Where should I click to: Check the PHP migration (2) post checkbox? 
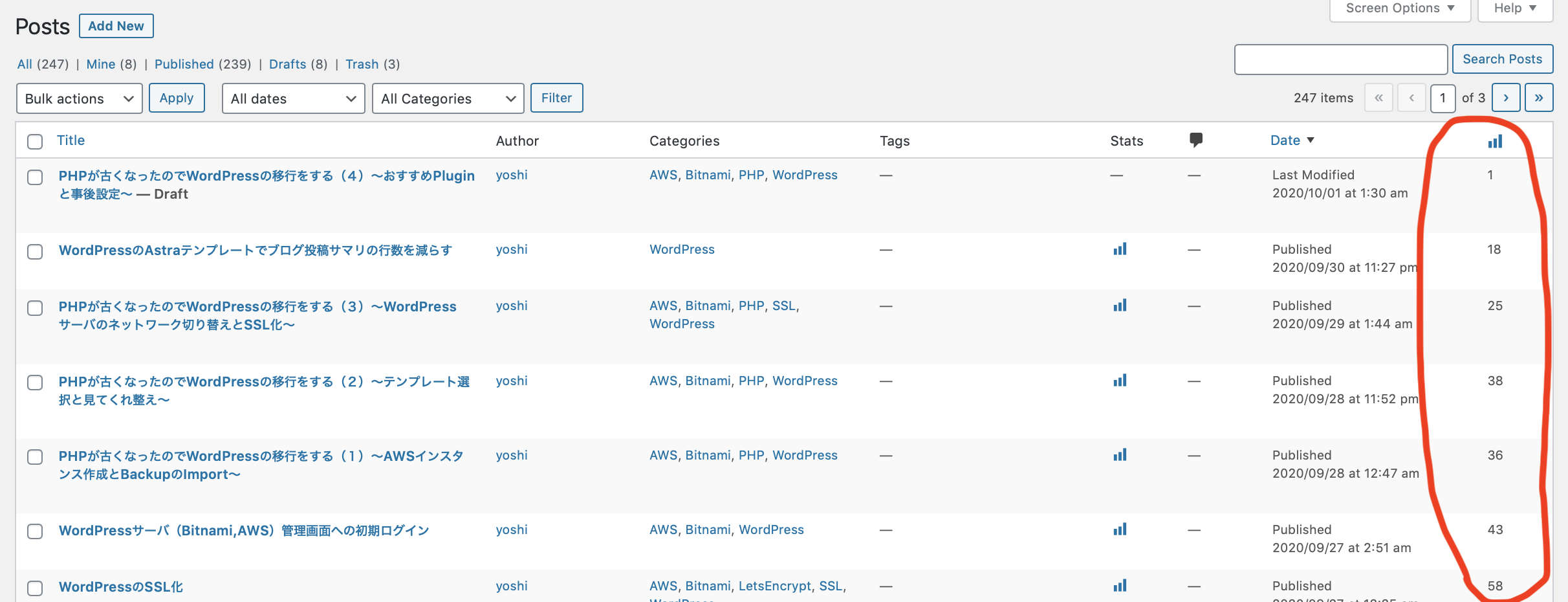click(x=35, y=383)
